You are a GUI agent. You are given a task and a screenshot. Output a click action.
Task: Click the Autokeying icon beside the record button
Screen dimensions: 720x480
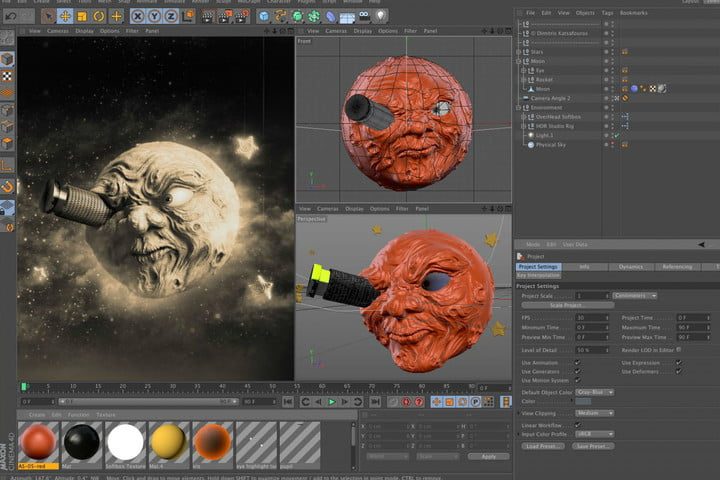(x=419, y=402)
